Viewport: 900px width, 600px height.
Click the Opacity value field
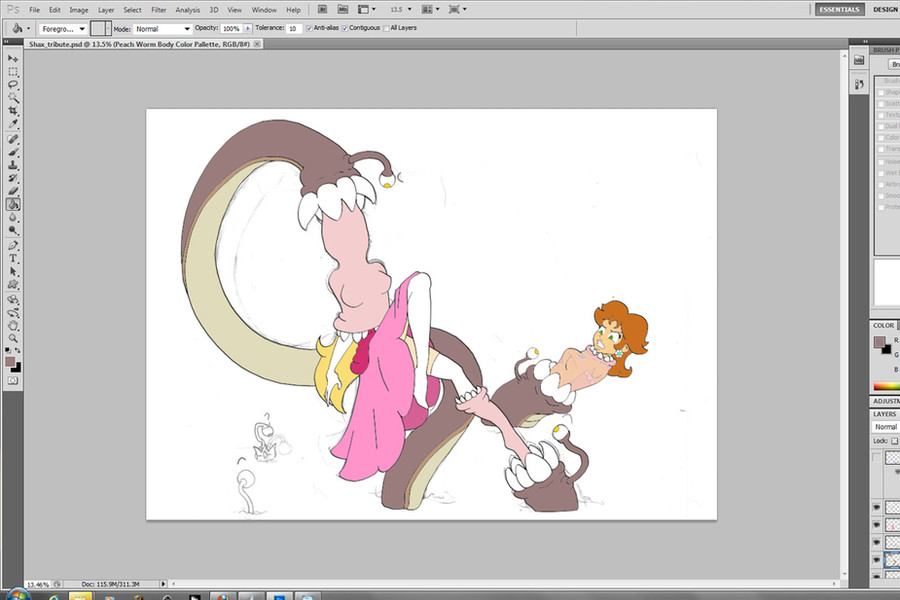coord(232,29)
